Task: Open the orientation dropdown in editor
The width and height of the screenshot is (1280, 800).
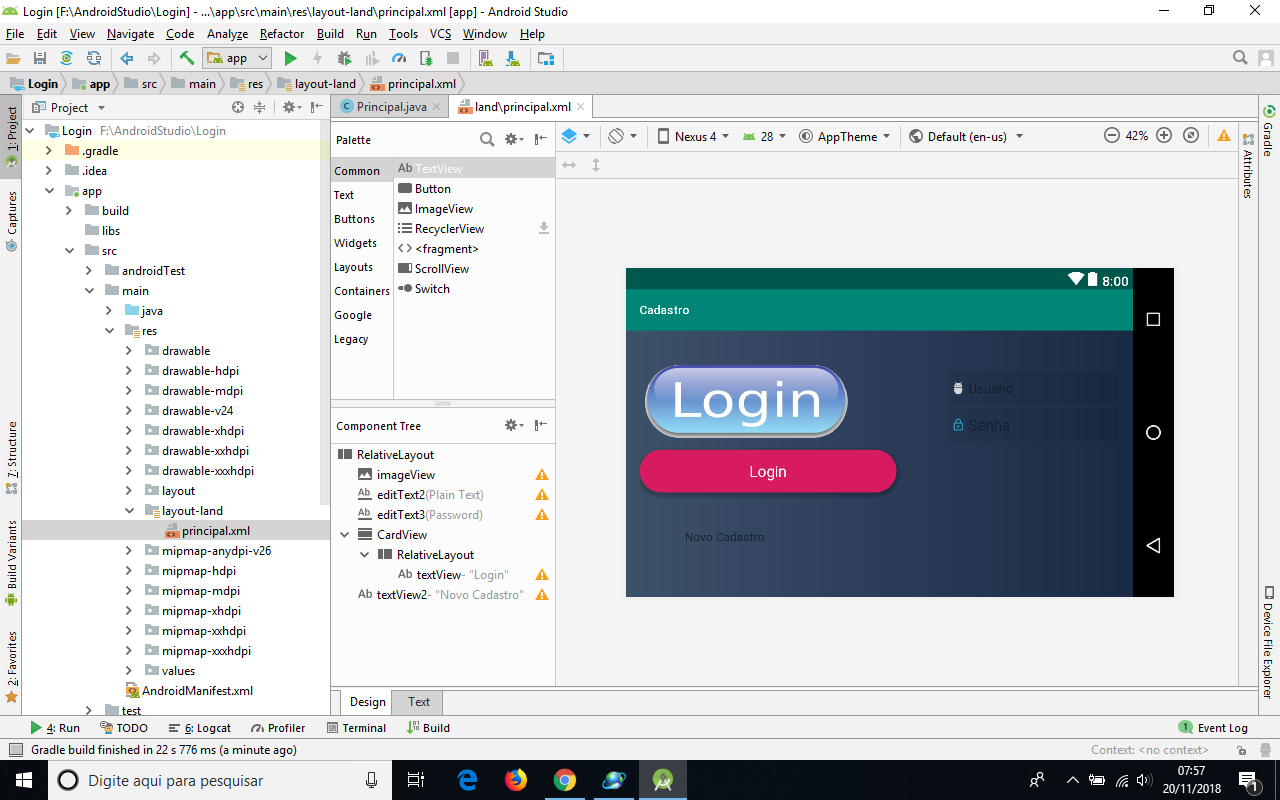Action: [x=623, y=136]
